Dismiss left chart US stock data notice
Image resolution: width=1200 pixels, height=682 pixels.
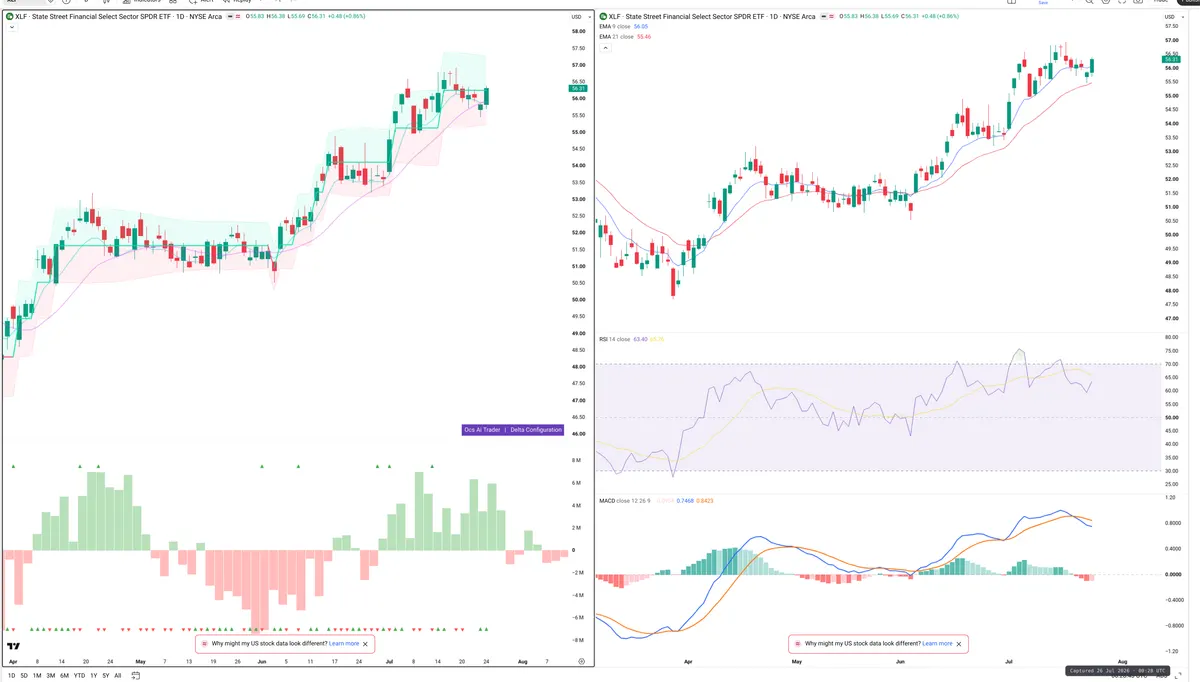coord(365,644)
